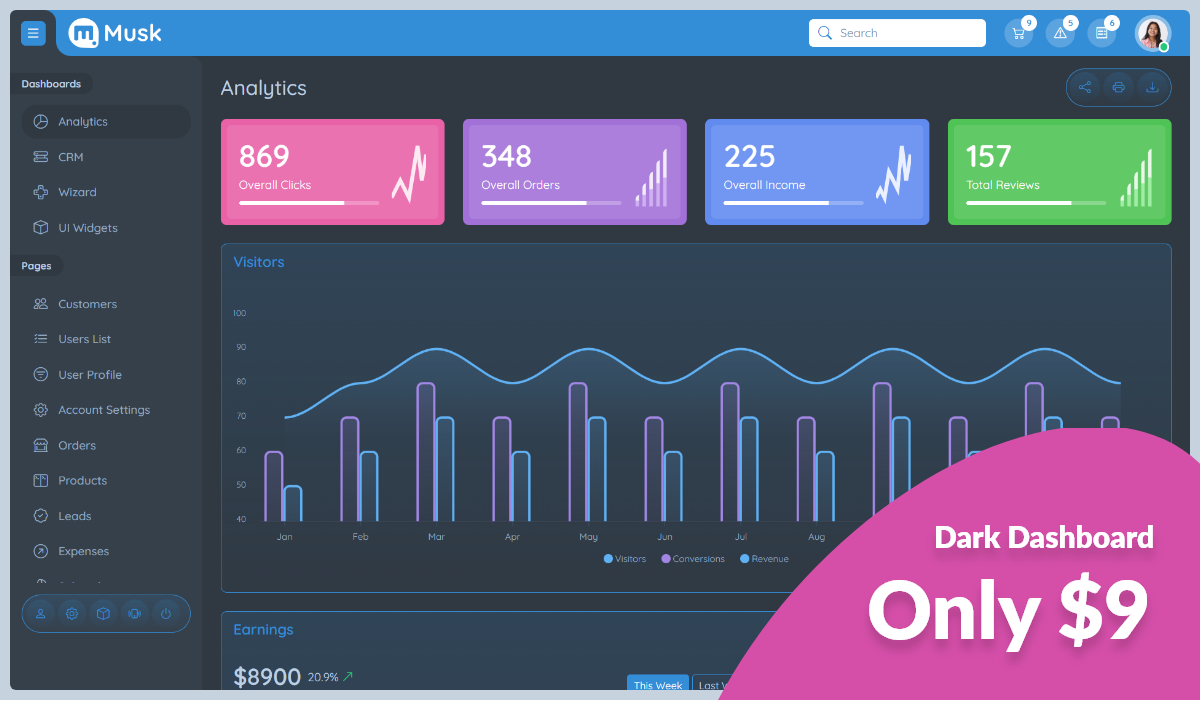Expand the Pages section

click(37, 265)
